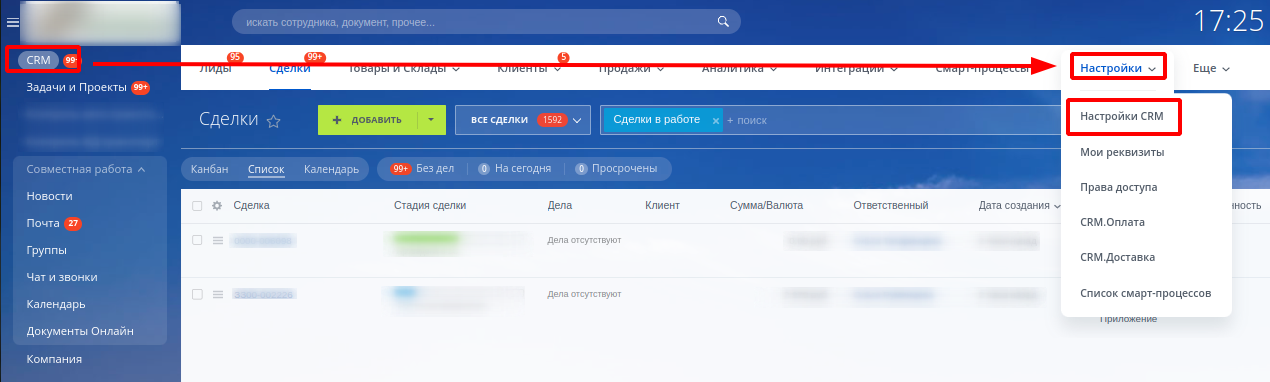Open Права доступа menu item
The image size is (1270, 382).
pos(1118,187)
